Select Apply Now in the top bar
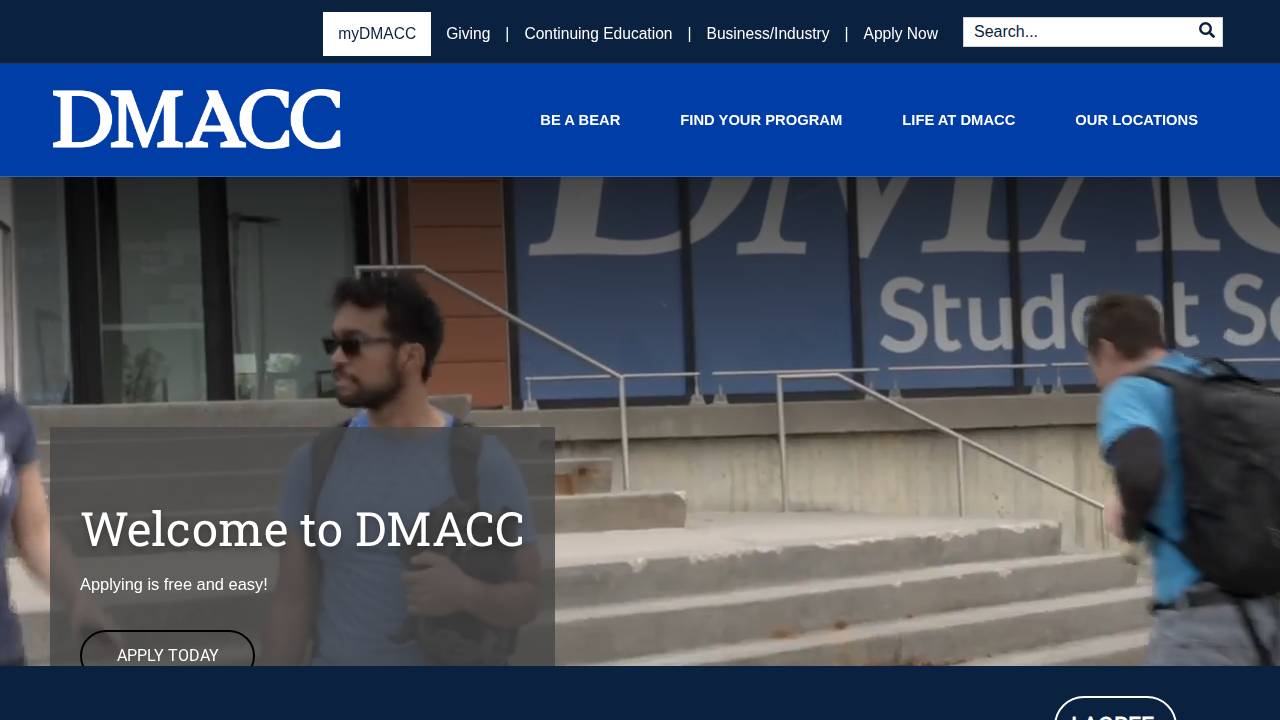The image size is (1280, 720). (901, 34)
